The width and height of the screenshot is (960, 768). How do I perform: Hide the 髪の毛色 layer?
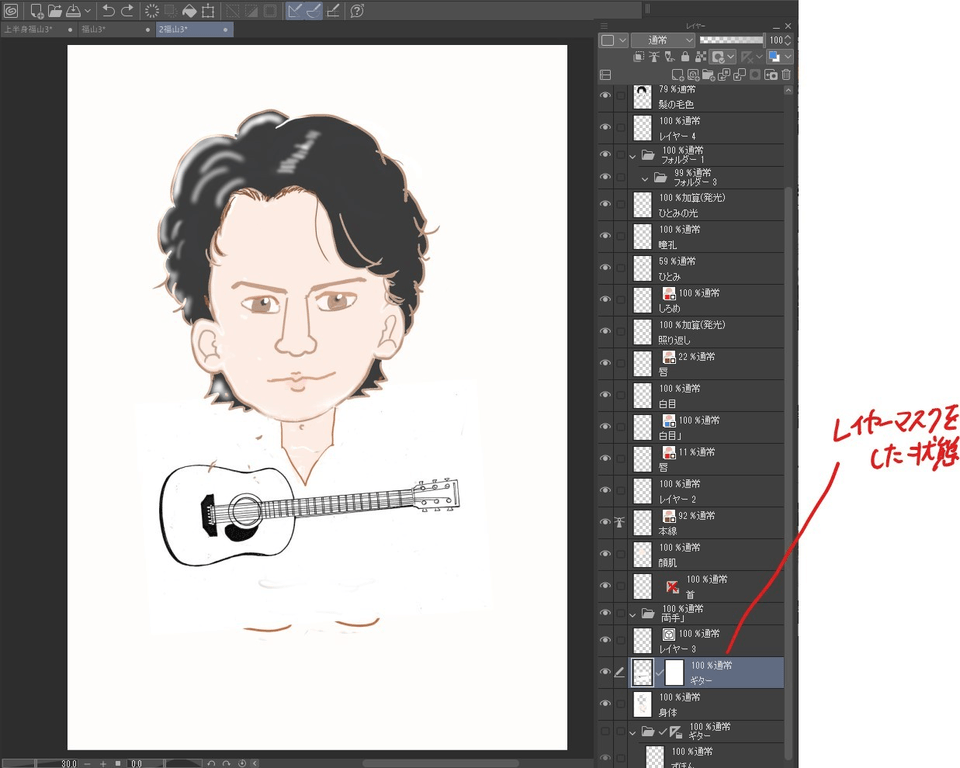606,96
